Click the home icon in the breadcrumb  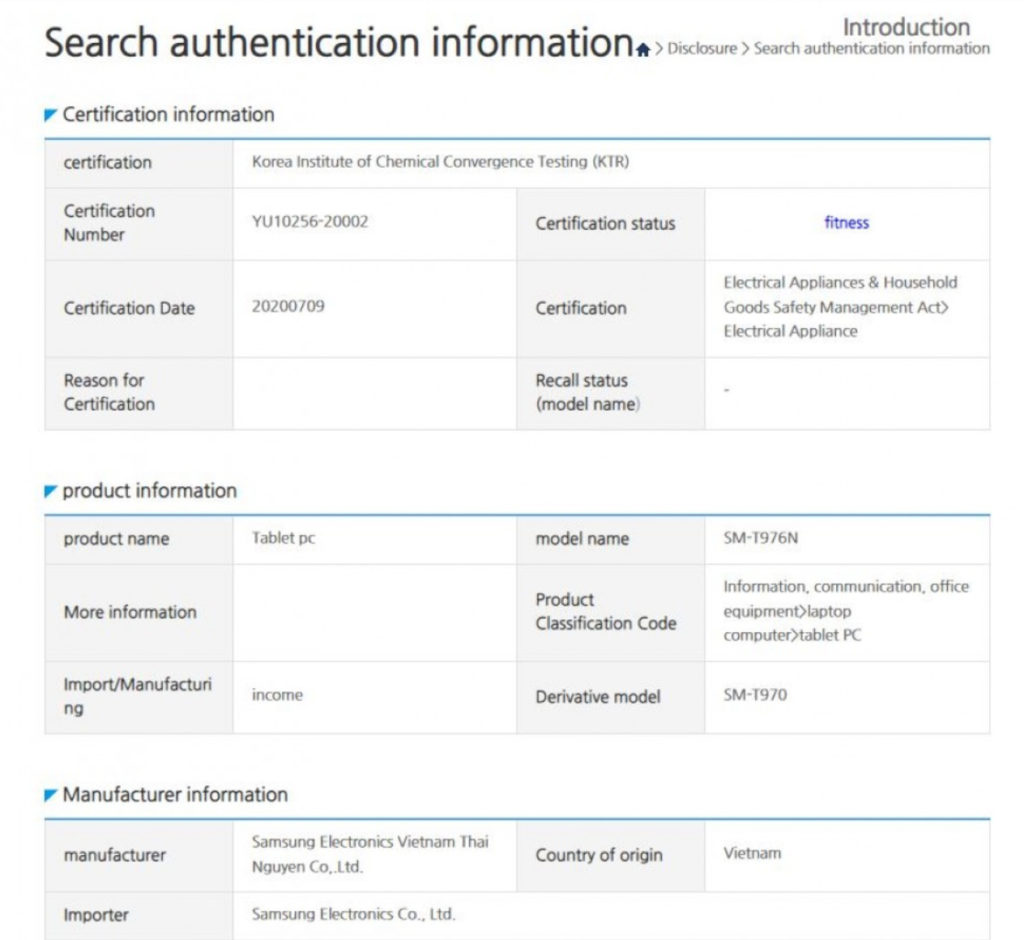(x=643, y=49)
